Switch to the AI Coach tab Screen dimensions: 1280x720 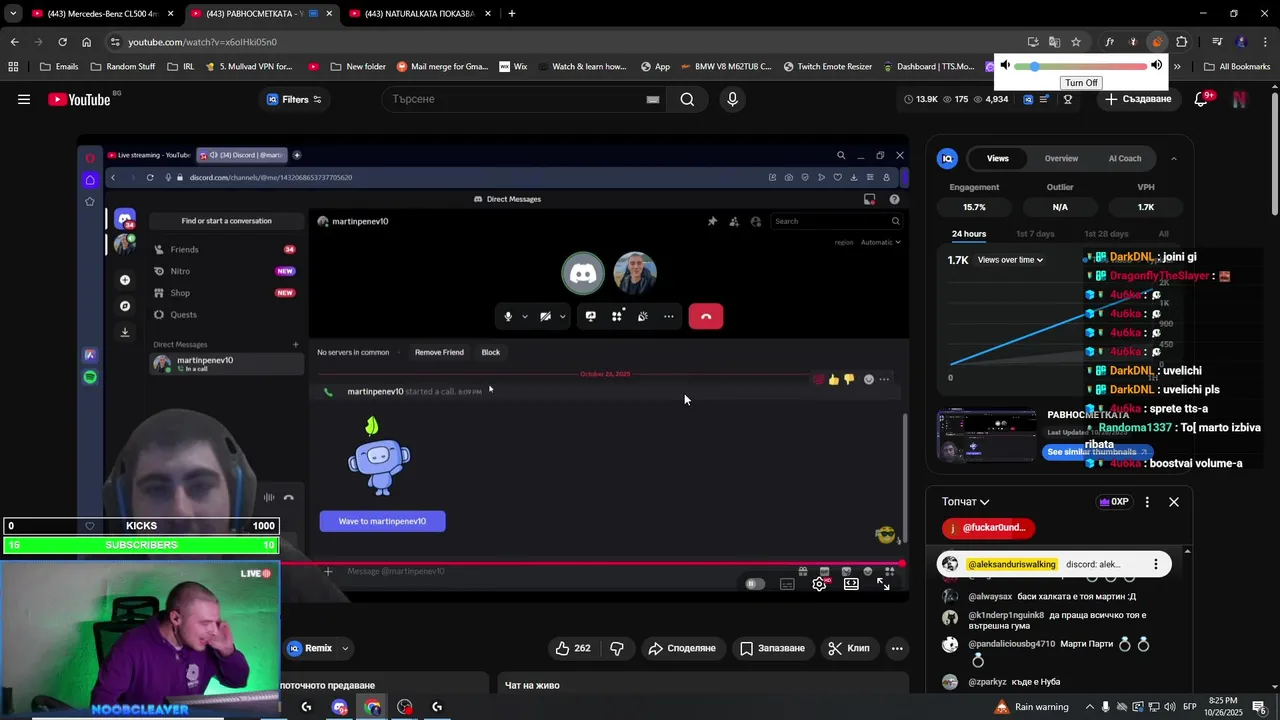1125,158
